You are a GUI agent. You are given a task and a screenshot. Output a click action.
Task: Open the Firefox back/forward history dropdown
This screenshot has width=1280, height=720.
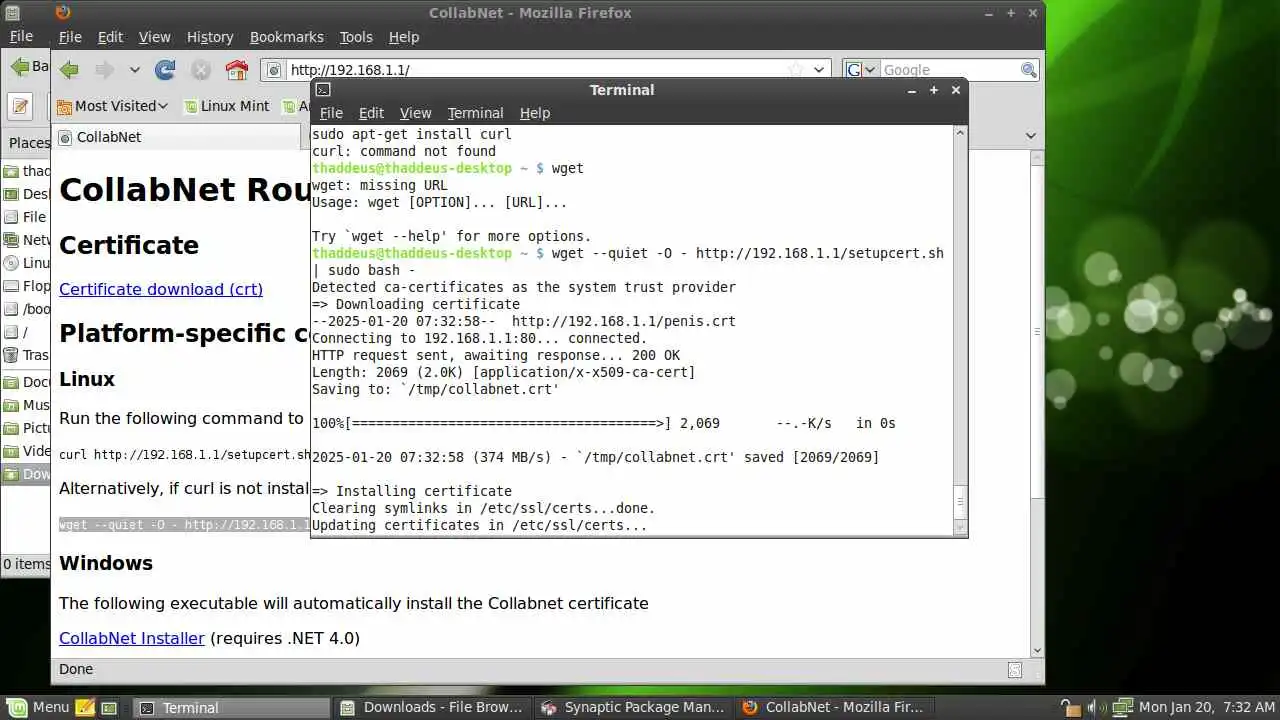(135, 70)
